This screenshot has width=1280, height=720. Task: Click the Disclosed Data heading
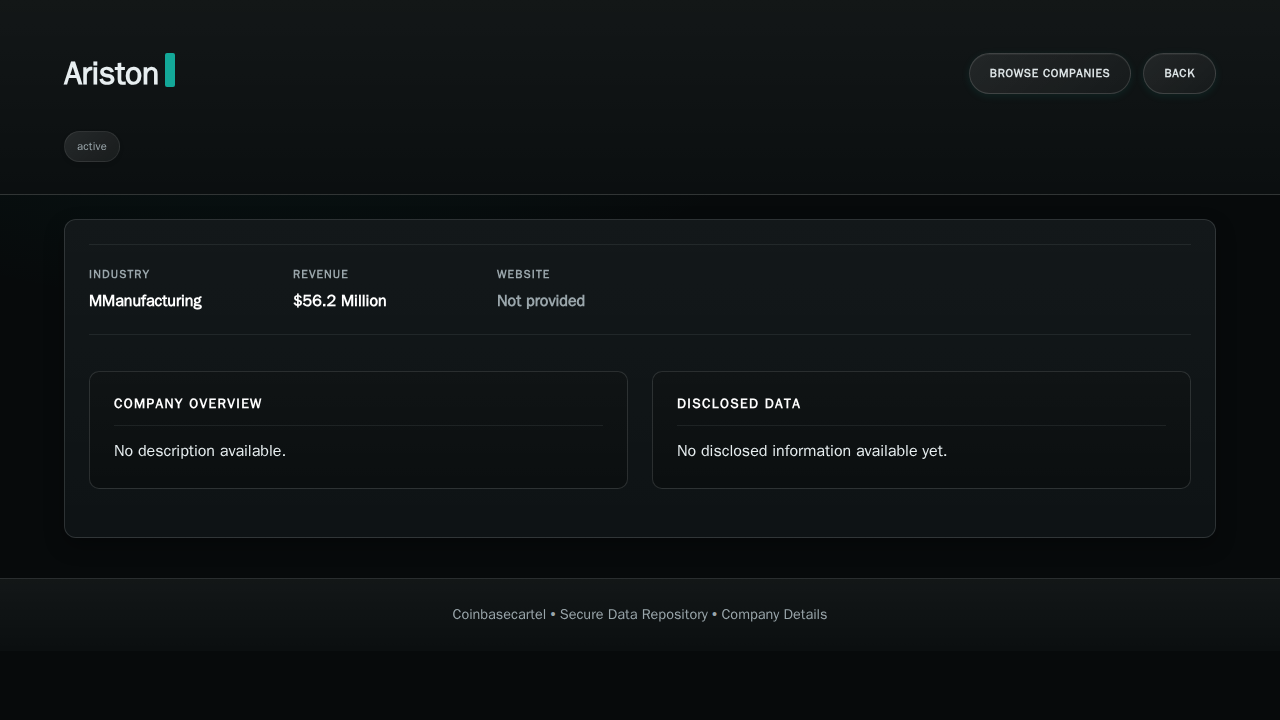point(738,404)
